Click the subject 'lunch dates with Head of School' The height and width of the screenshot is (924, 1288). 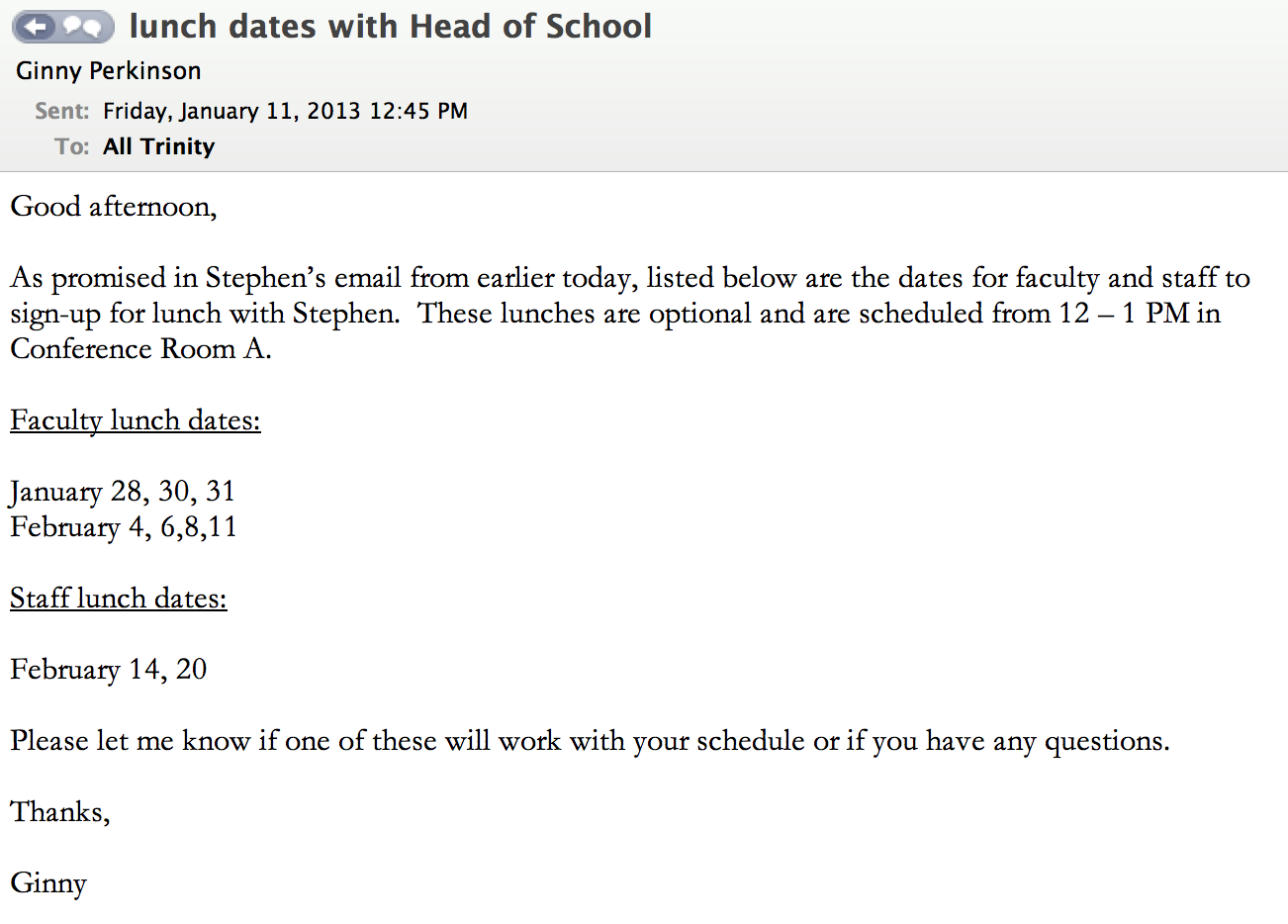pyautogui.click(x=390, y=27)
